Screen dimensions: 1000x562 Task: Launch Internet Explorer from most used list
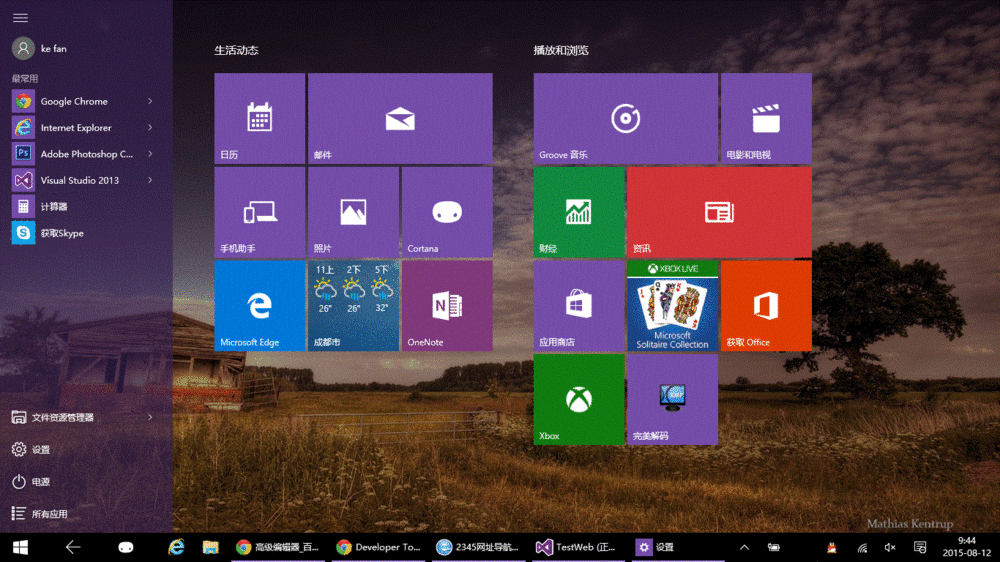pos(77,128)
